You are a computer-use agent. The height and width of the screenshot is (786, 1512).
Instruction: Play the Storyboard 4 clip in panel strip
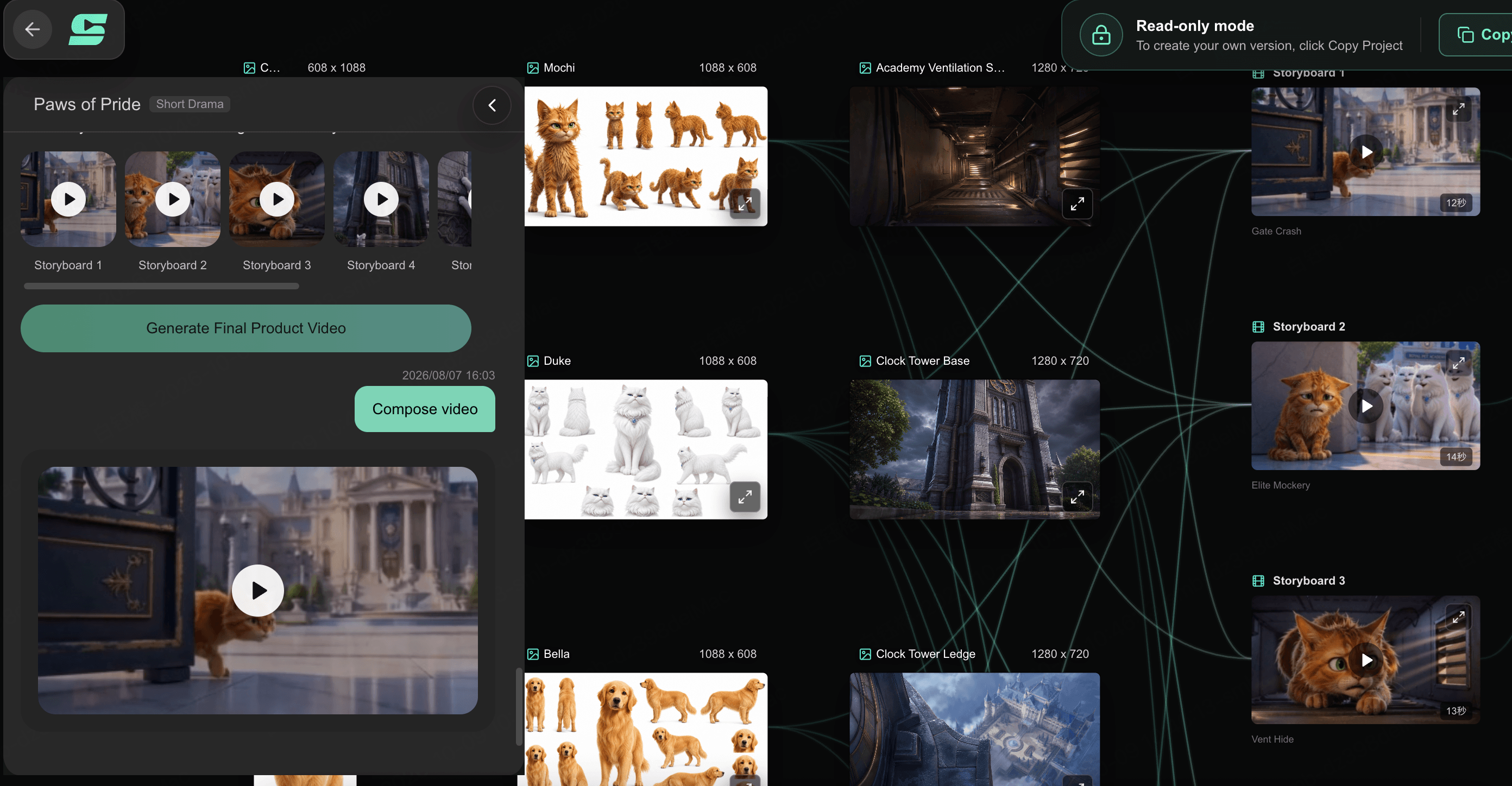tap(381, 199)
